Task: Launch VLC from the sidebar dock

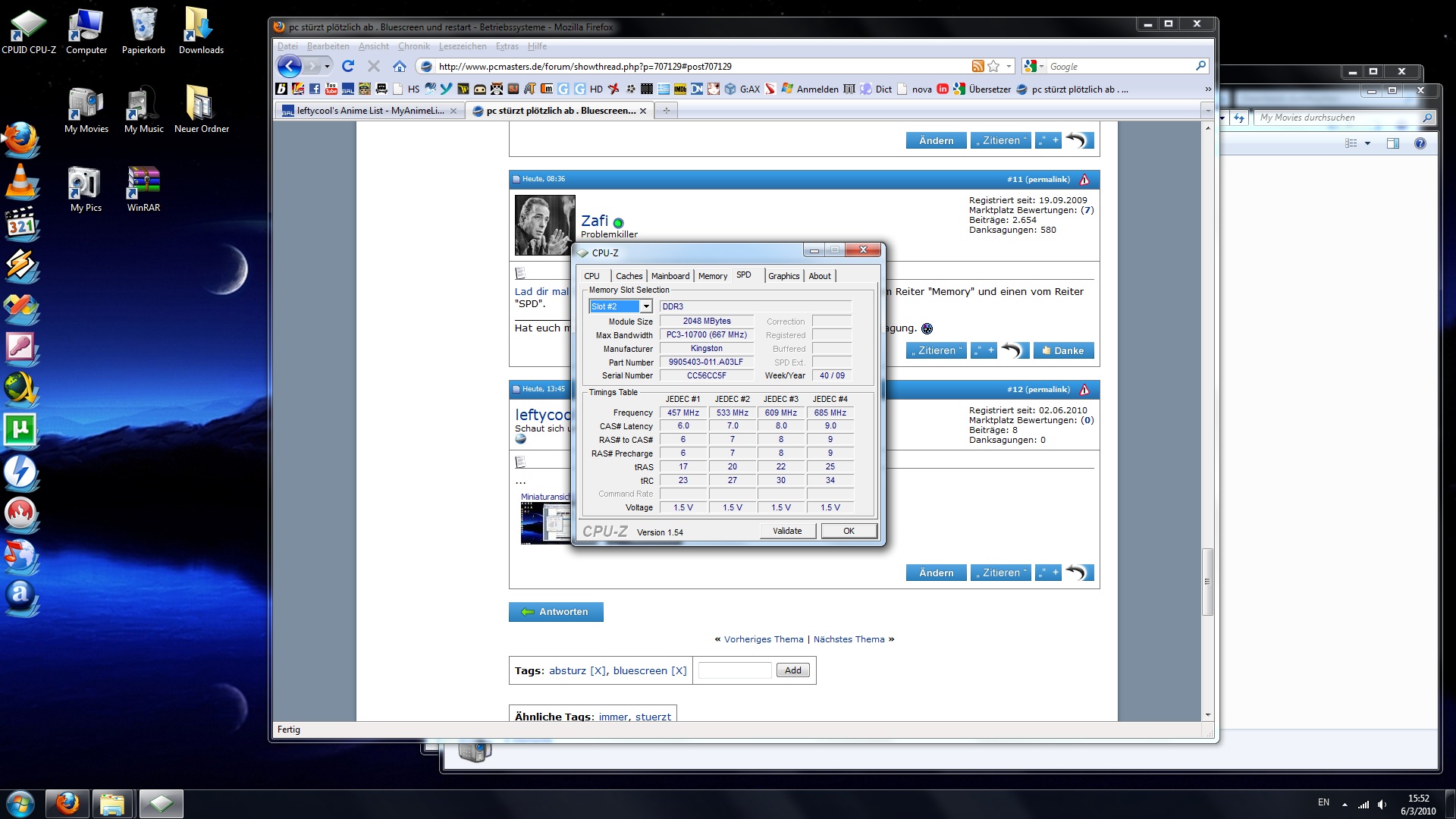Action: [21, 182]
